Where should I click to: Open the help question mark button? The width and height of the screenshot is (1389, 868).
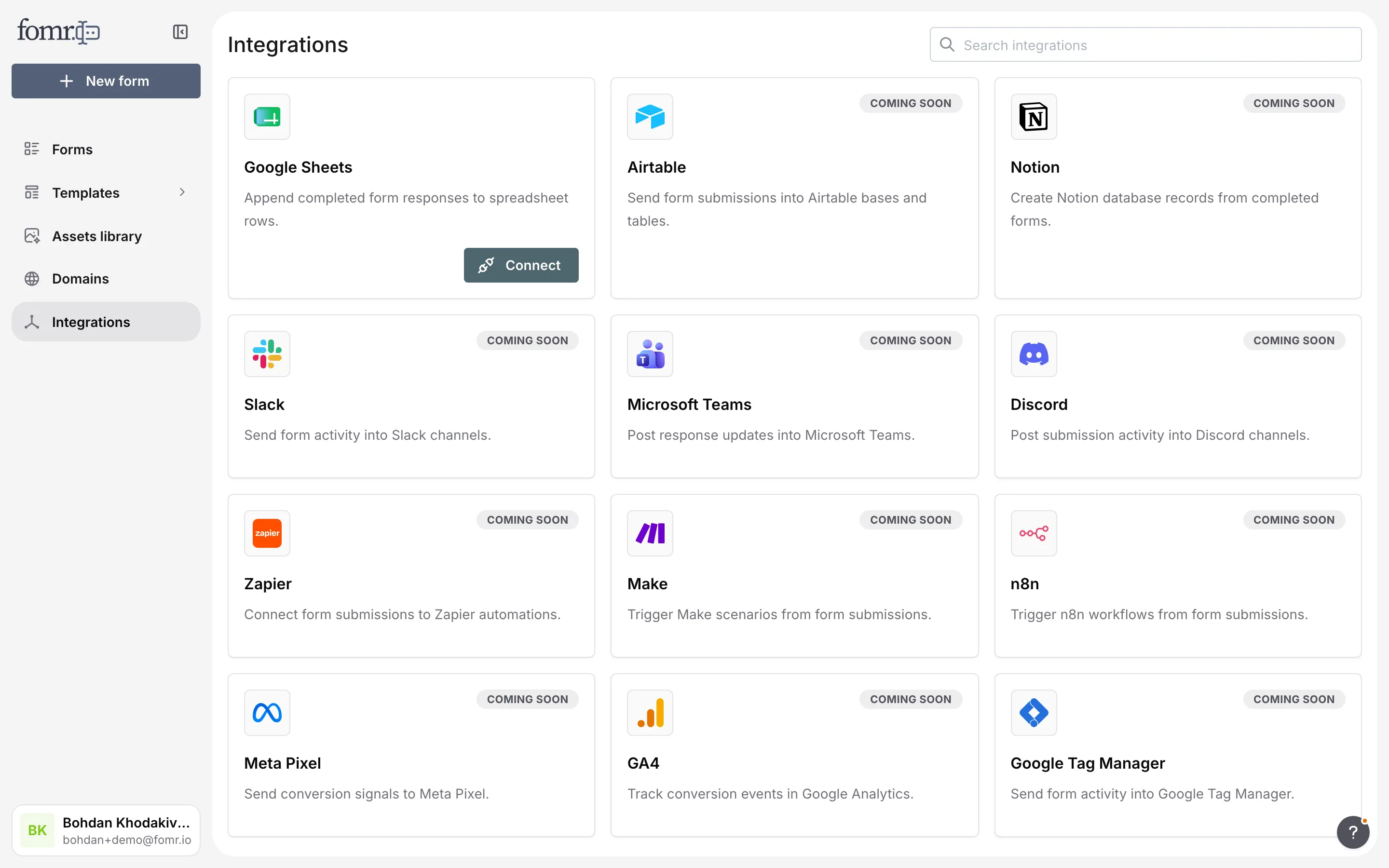tap(1353, 832)
